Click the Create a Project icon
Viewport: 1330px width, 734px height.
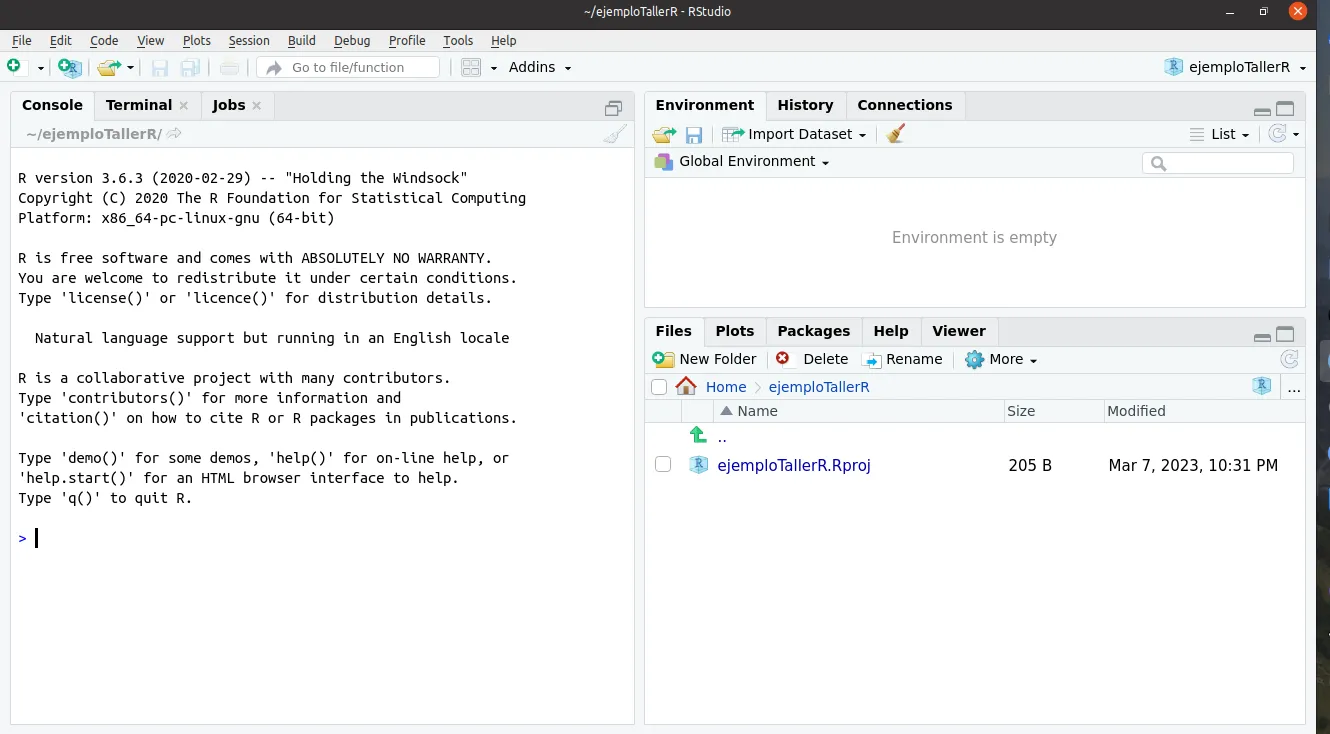point(69,67)
